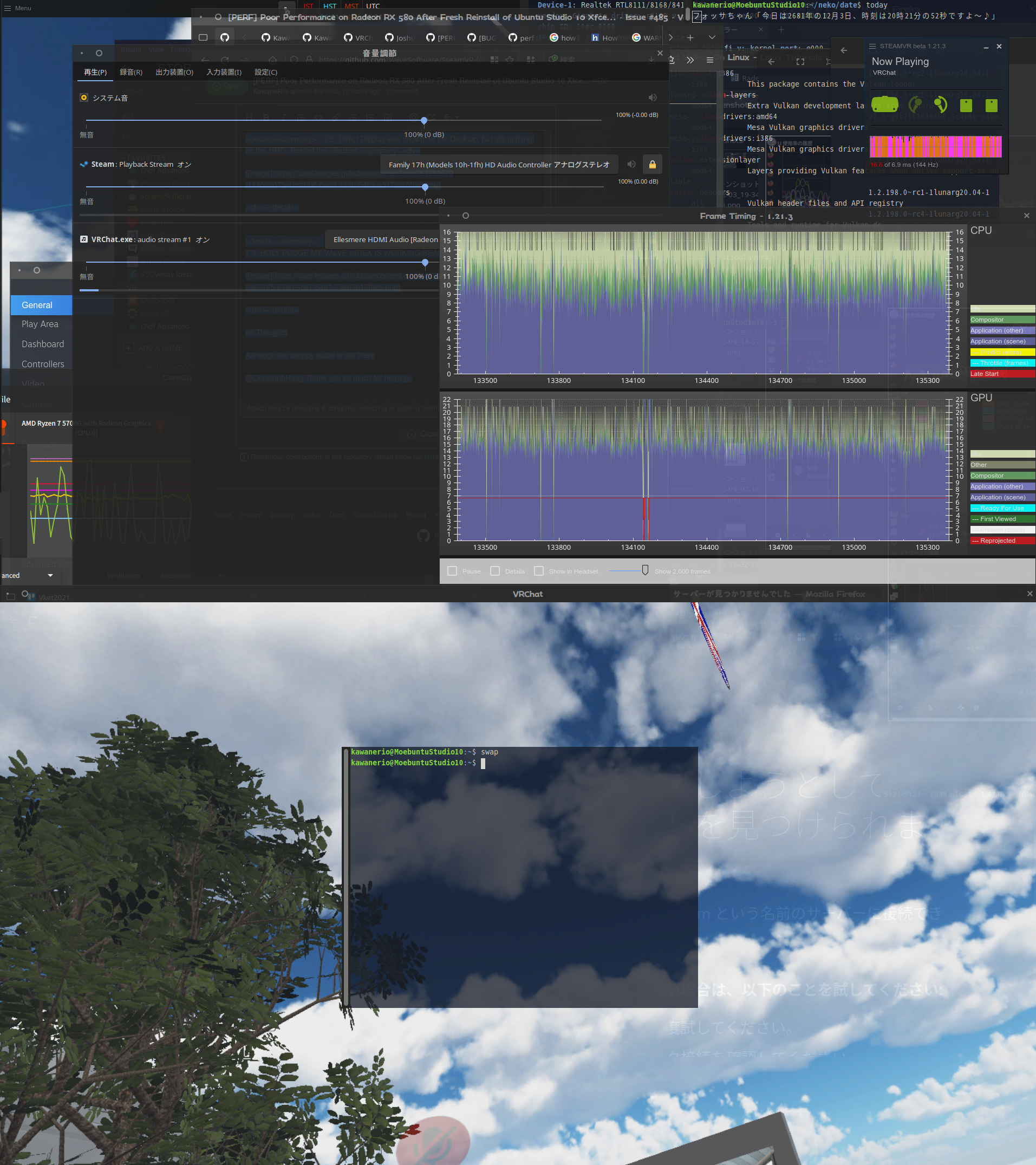Open the browser hamburger menu

point(709,60)
